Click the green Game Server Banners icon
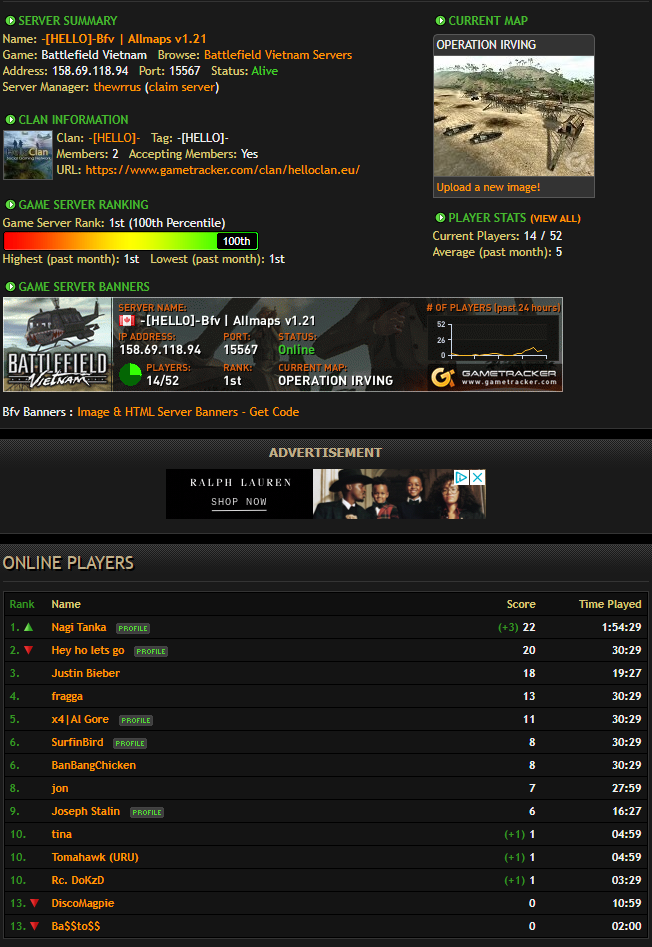652x947 pixels. pos(10,287)
